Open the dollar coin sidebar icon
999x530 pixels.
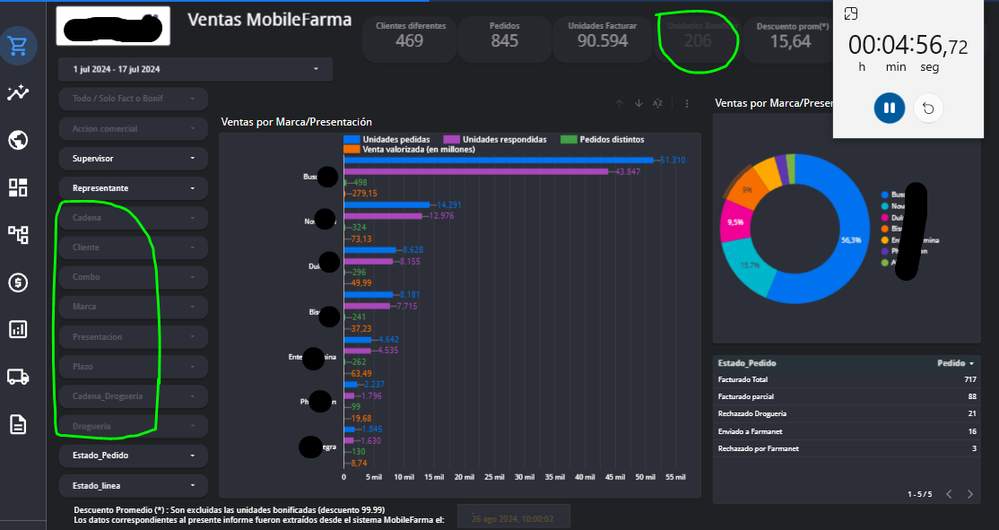(18, 282)
